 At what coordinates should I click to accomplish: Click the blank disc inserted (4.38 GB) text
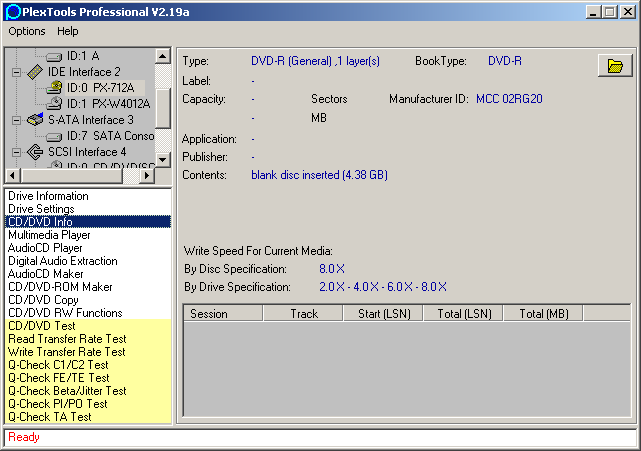point(319,175)
